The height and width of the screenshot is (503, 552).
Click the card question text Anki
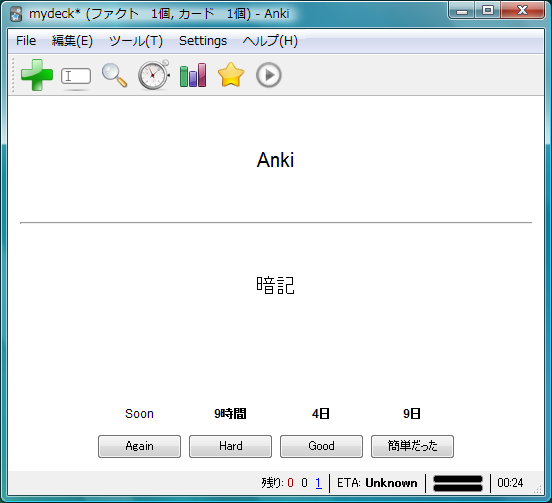click(275, 160)
